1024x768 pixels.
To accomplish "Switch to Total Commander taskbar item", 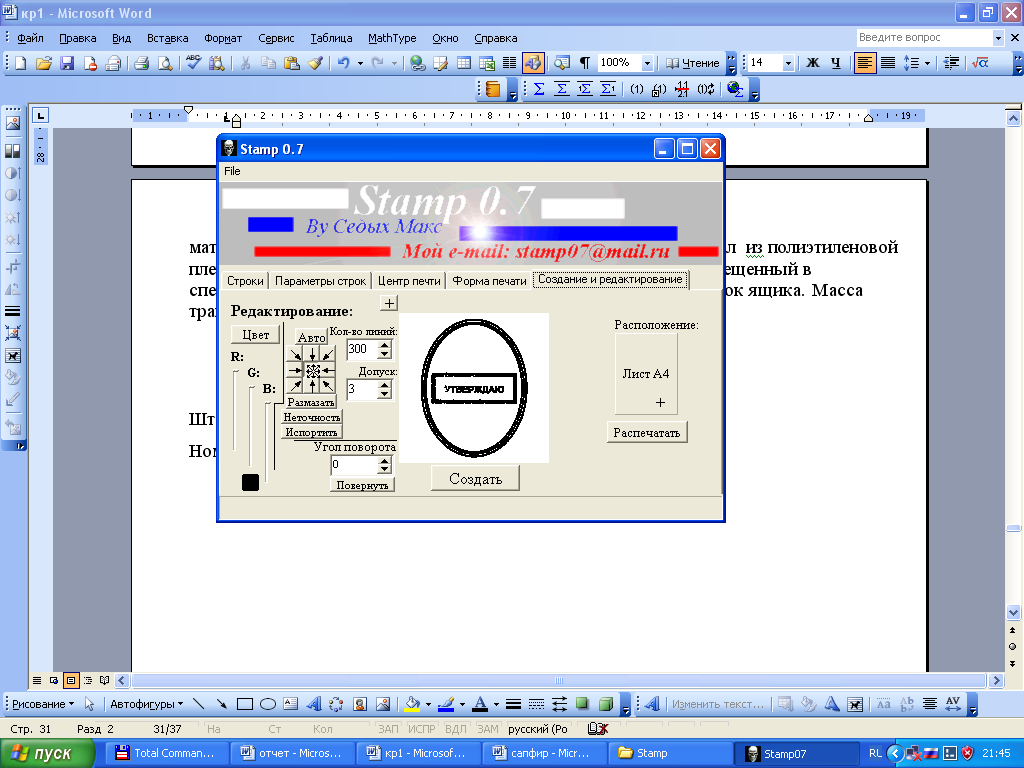I will coord(167,754).
